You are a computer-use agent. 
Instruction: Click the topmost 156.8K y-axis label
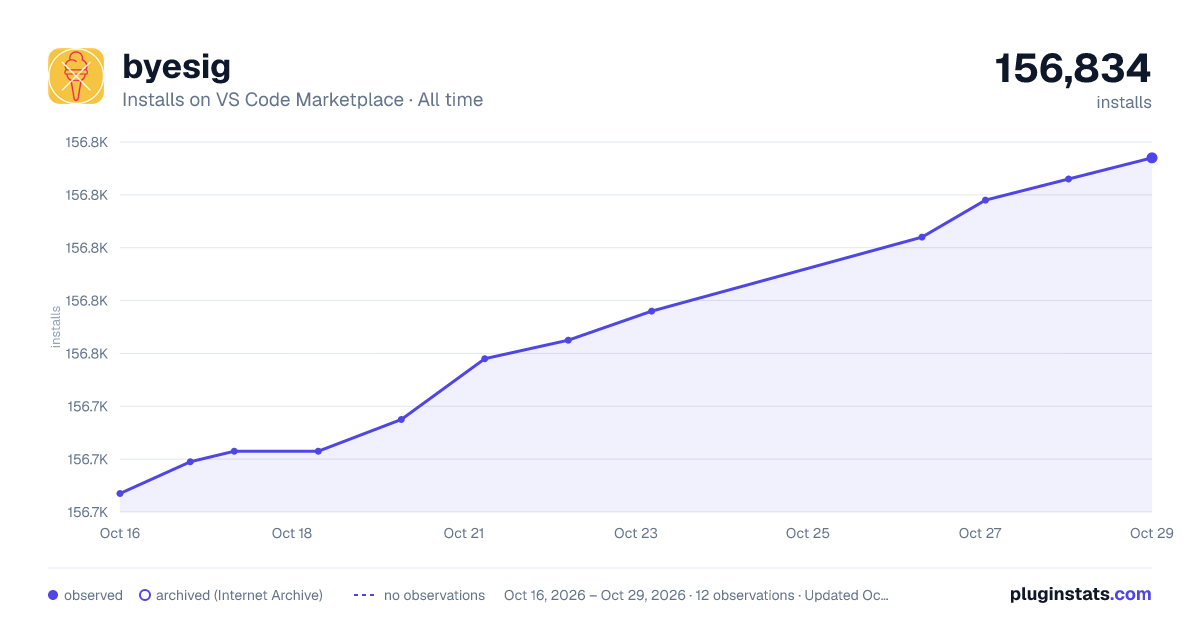(87, 142)
